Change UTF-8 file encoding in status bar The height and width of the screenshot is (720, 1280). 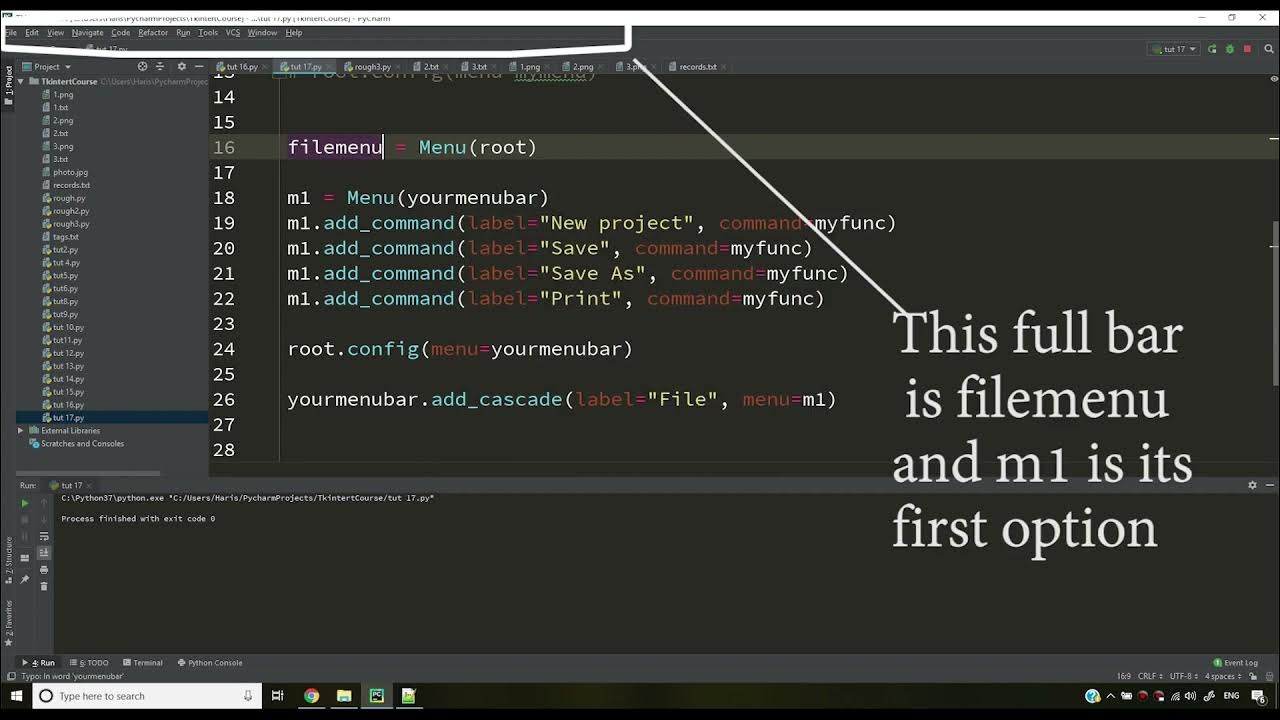click(x=1183, y=677)
